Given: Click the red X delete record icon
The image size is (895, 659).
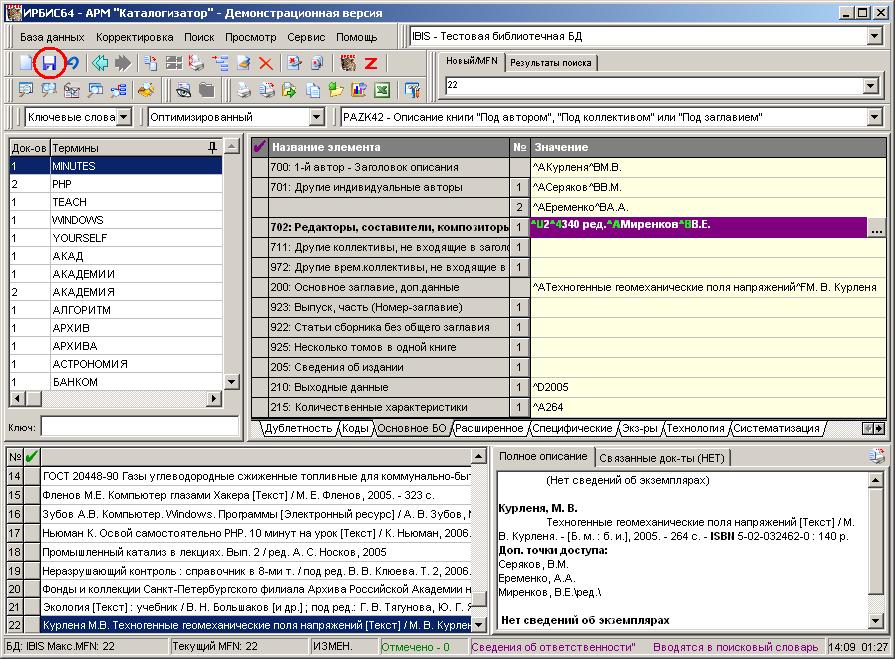Looking at the screenshot, I should click(266, 64).
